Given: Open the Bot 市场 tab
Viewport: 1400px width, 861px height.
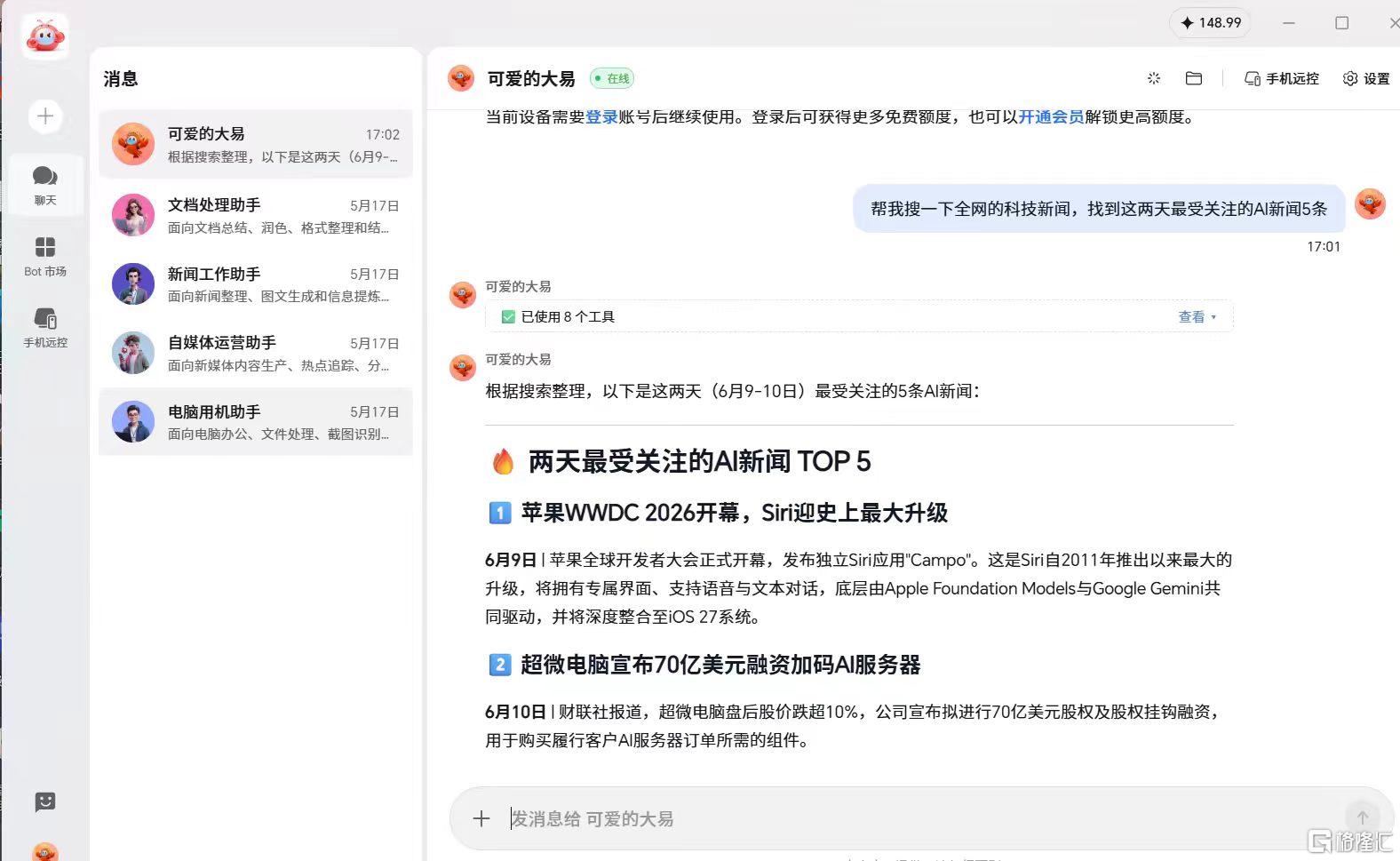Looking at the screenshot, I should pyautogui.click(x=45, y=257).
